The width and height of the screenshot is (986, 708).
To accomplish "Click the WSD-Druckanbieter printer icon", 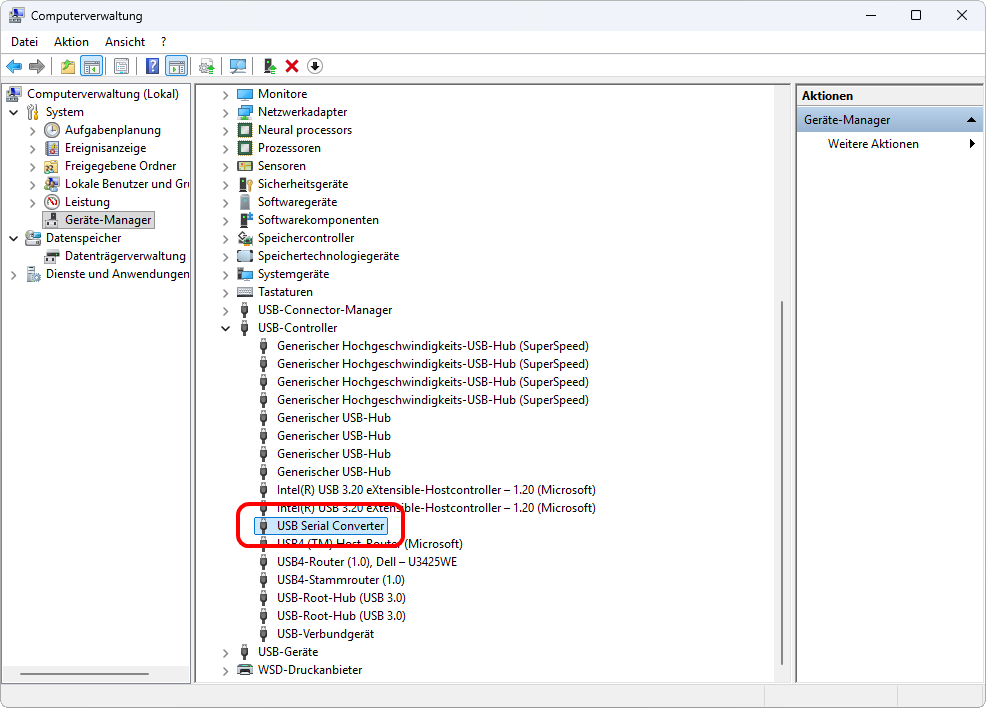I will tap(245, 670).
